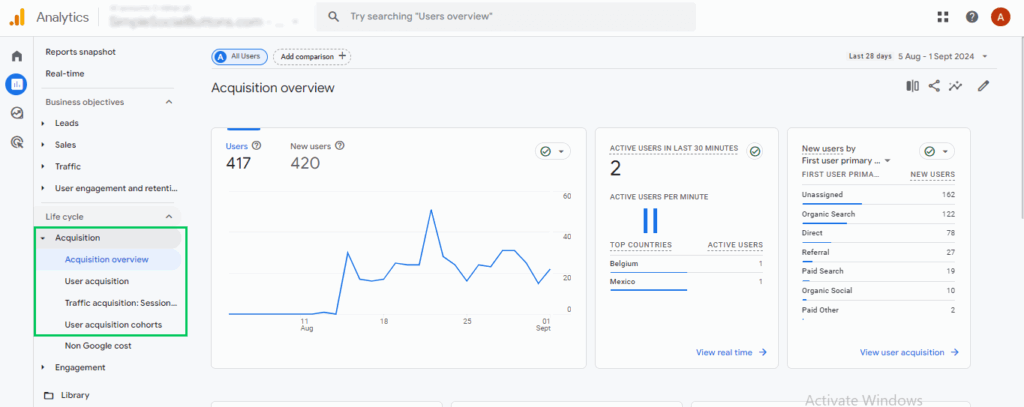Collapse the Acquisition tree item

43,238
